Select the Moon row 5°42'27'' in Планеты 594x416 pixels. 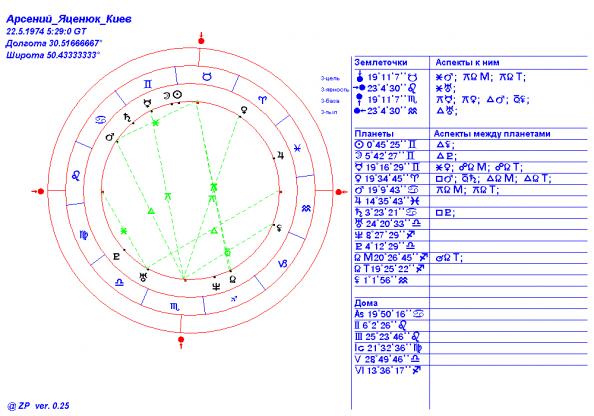tap(385, 156)
